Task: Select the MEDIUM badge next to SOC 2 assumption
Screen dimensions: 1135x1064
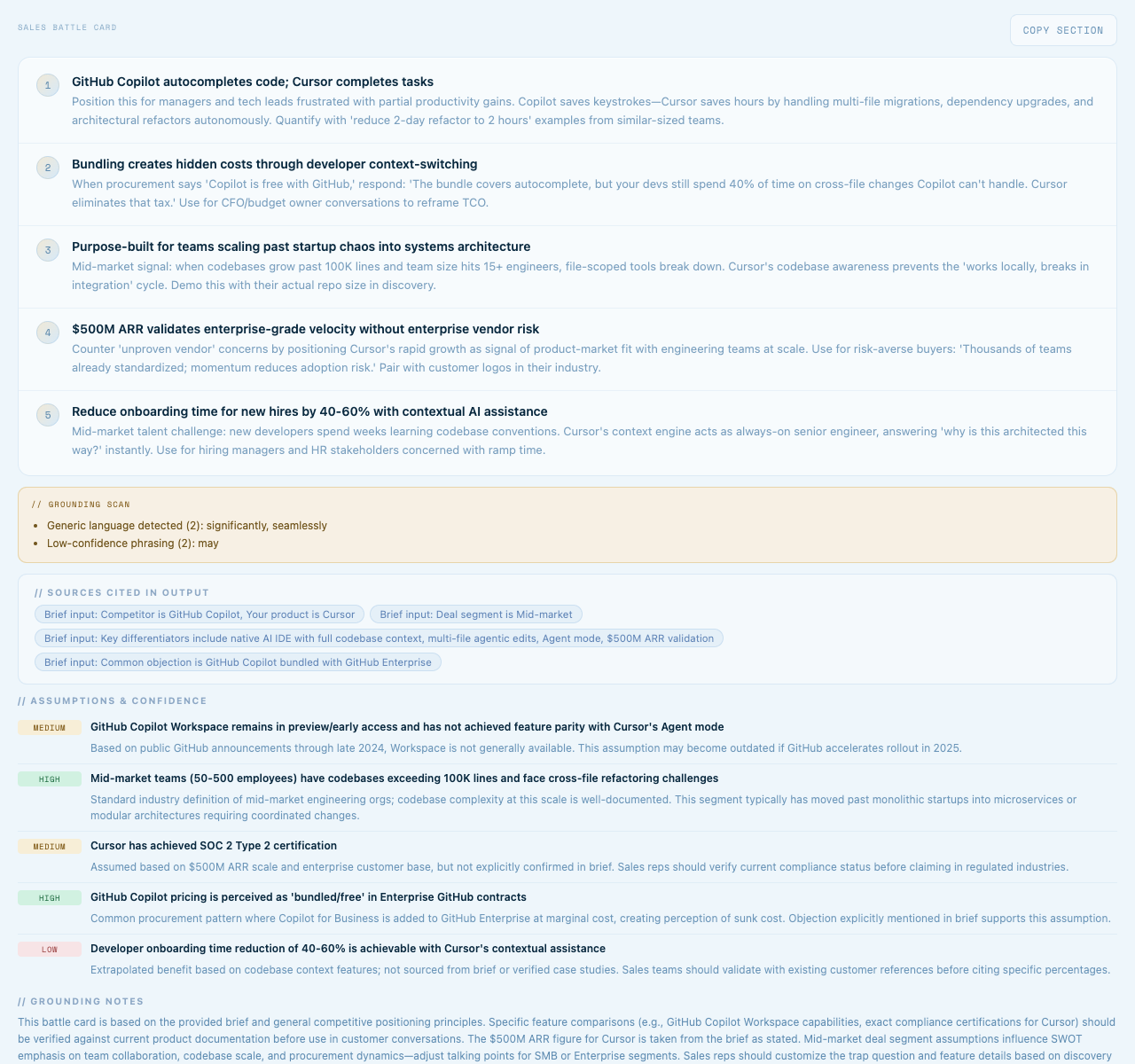Action: coord(50,847)
